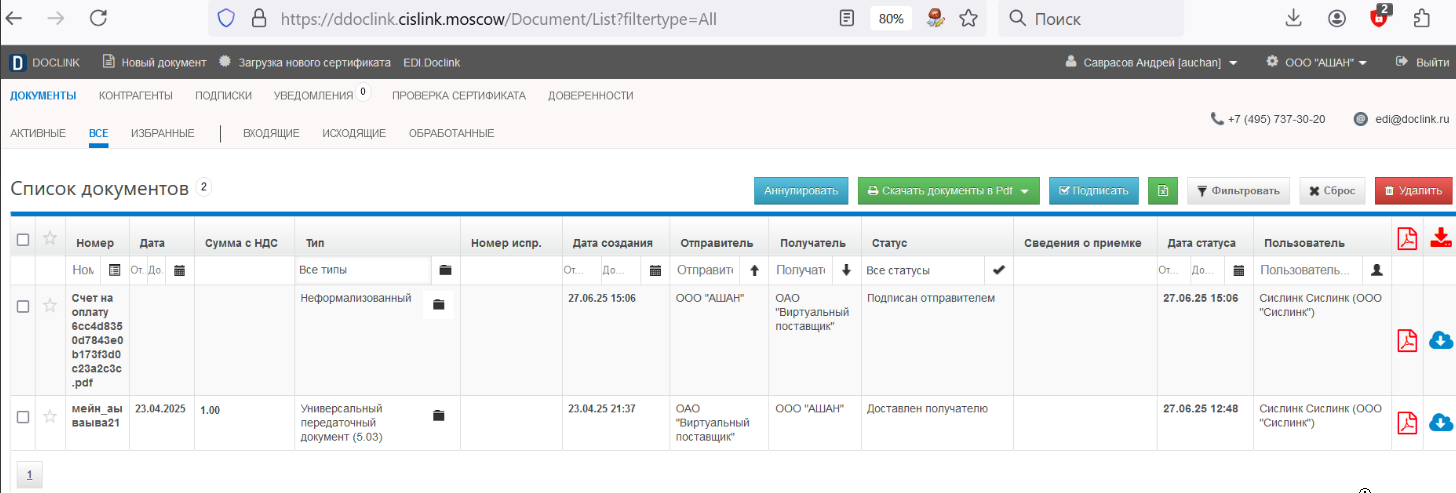The width and height of the screenshot is (1456, 493).
Task: Click the PDF icon in the table header
Action: pos(1407,240)
